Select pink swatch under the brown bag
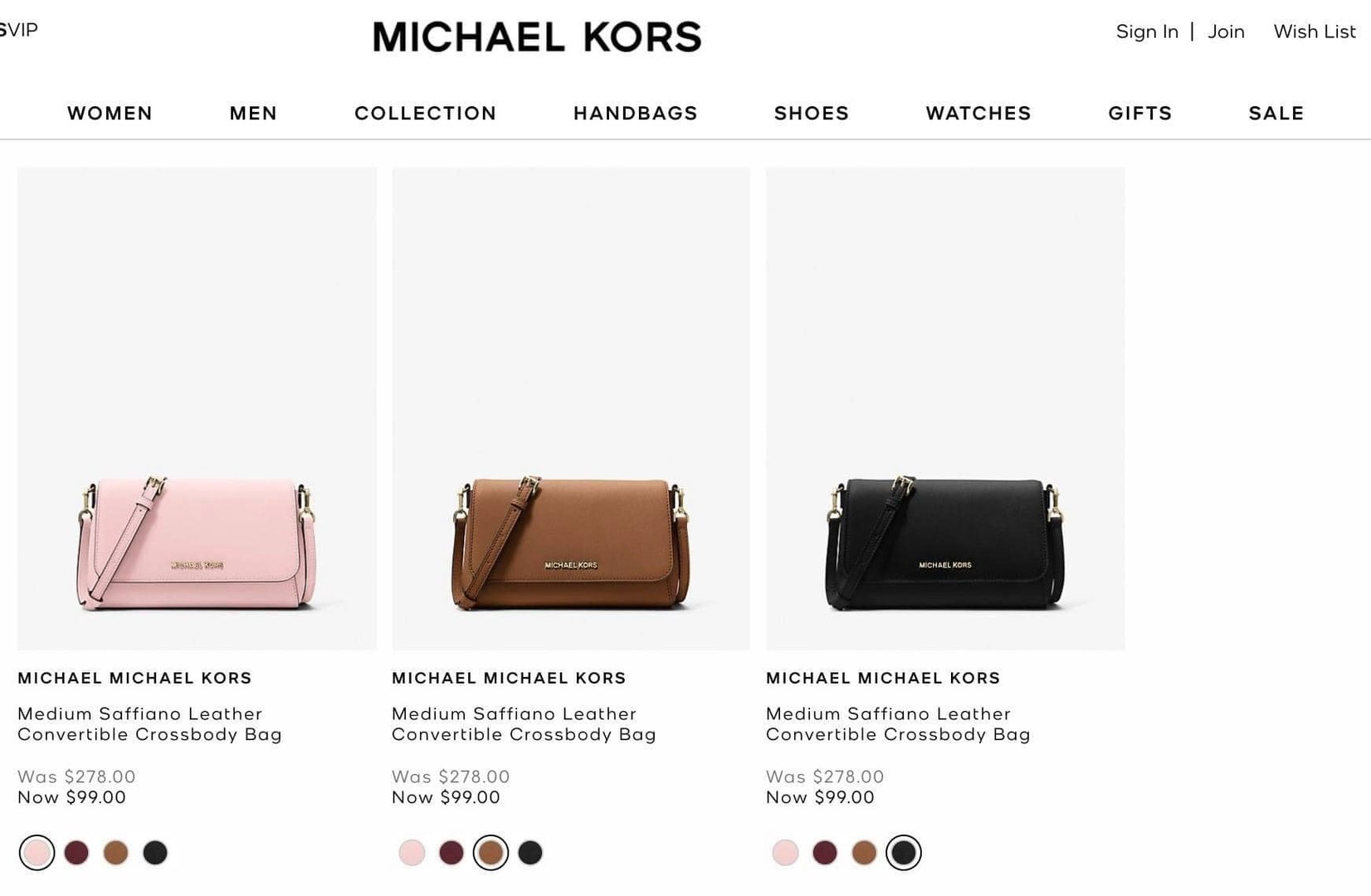Image resolution: width=1371 pixels, height=896 pixels. [412, 852]
